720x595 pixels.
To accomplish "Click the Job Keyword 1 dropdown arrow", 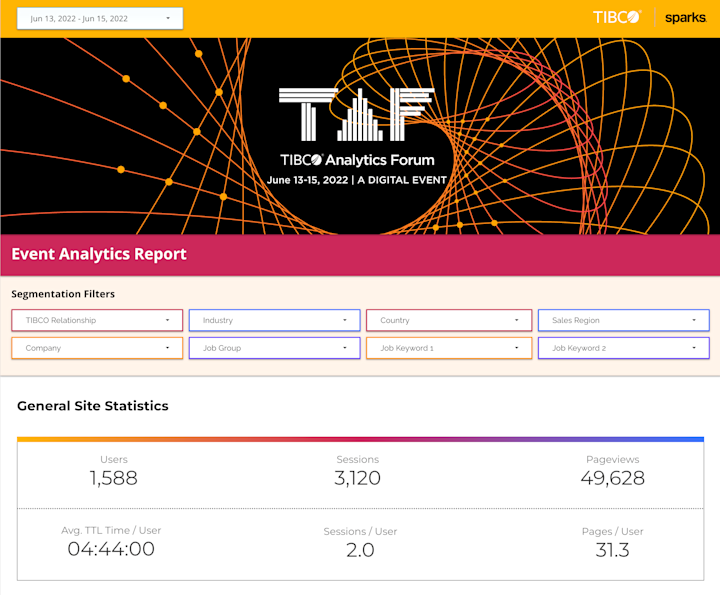I will coord(517,348).
